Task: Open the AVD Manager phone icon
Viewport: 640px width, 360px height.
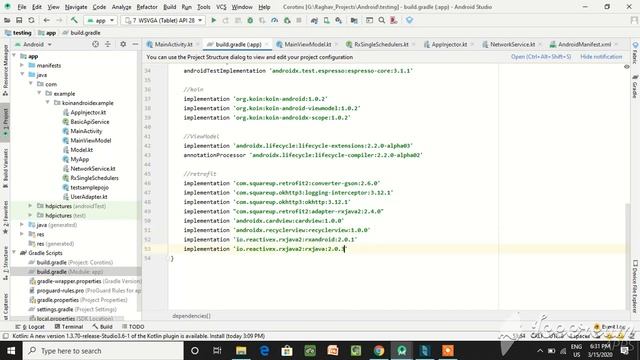Action: click(327, 20)
